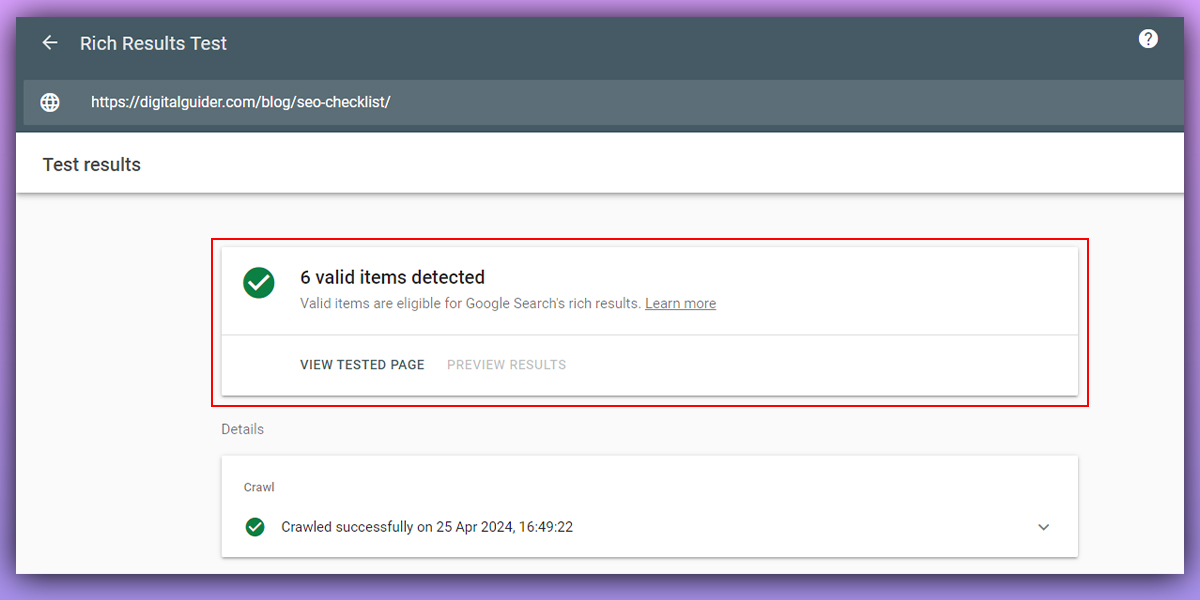Open the Learn more link
The image size is (1200, 600).
coord(680,303)
